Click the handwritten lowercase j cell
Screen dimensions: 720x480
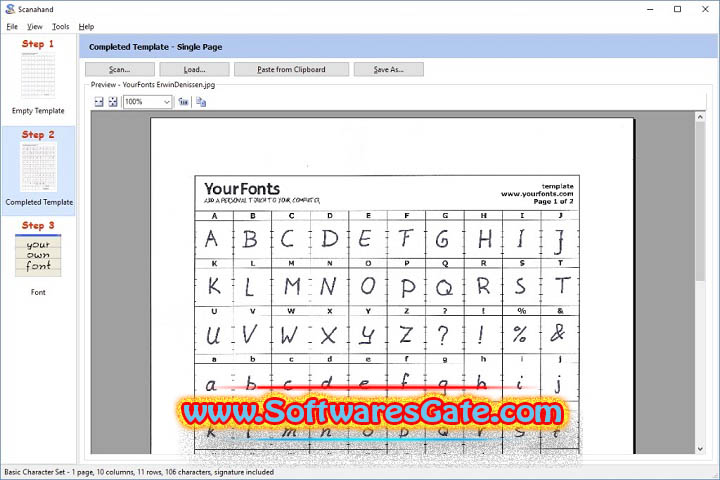pyautogui.click(x=560, y=383)
